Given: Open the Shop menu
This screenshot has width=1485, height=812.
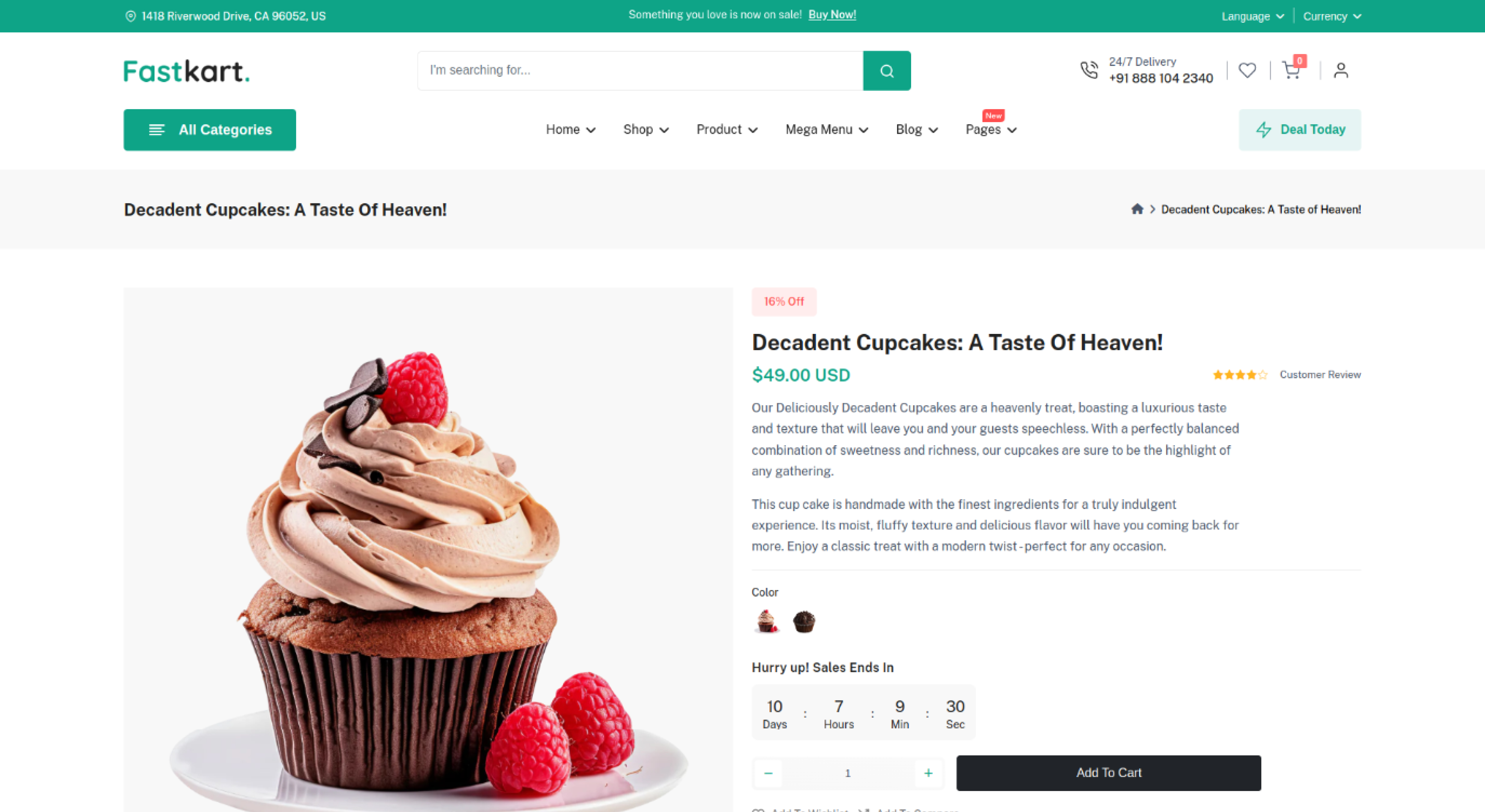Looking at the screenshot, I should (646, 130).
